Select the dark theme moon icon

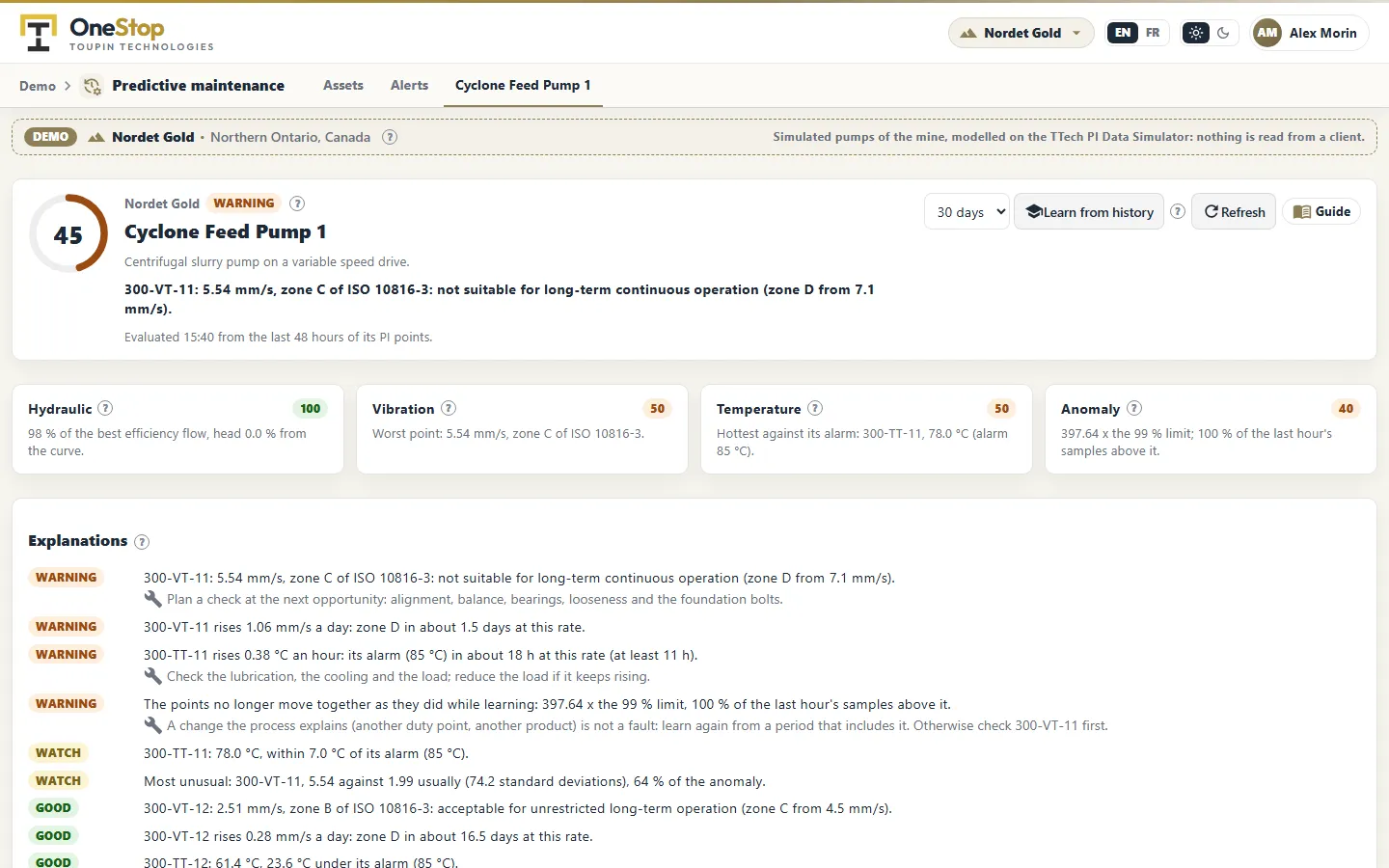(1223, 33)
